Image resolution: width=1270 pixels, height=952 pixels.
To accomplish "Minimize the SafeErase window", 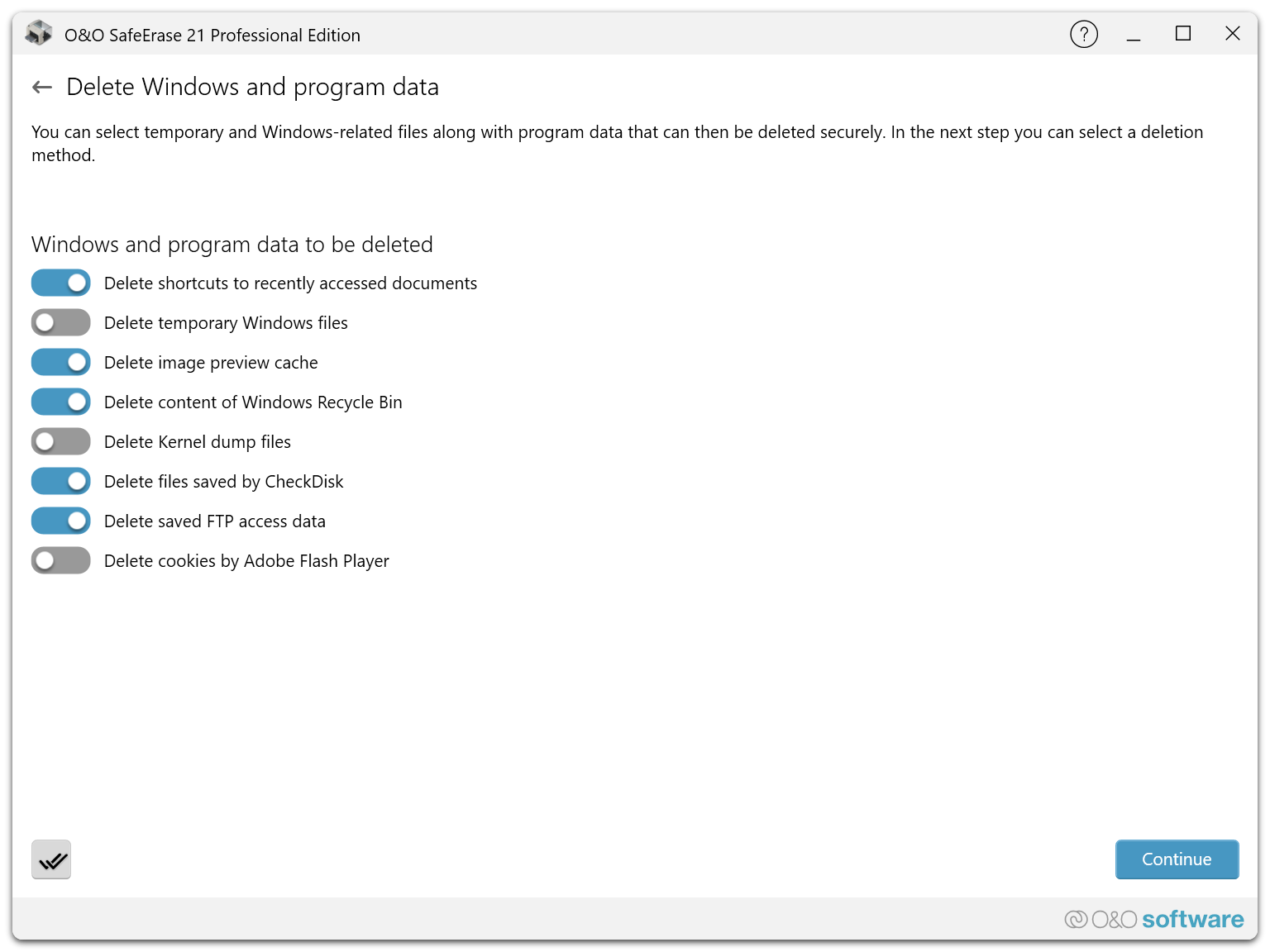I will point(1133,35).
